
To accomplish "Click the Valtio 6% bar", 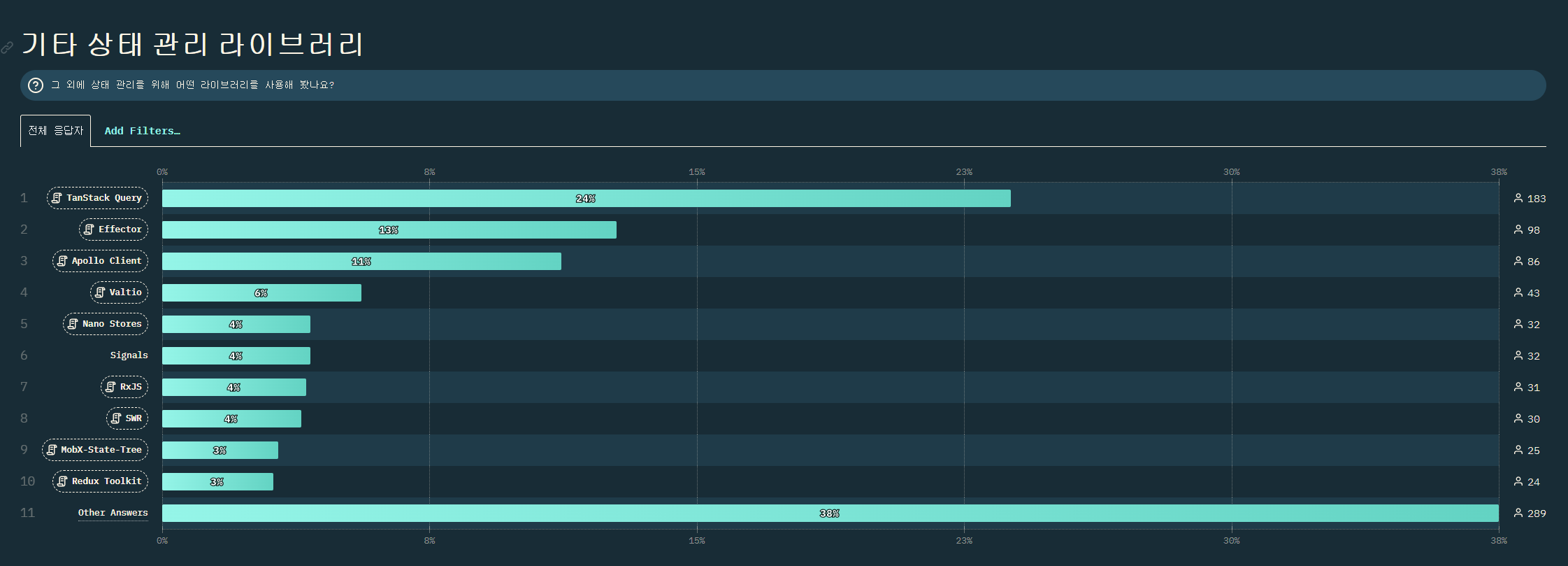I will pos(261,292).
